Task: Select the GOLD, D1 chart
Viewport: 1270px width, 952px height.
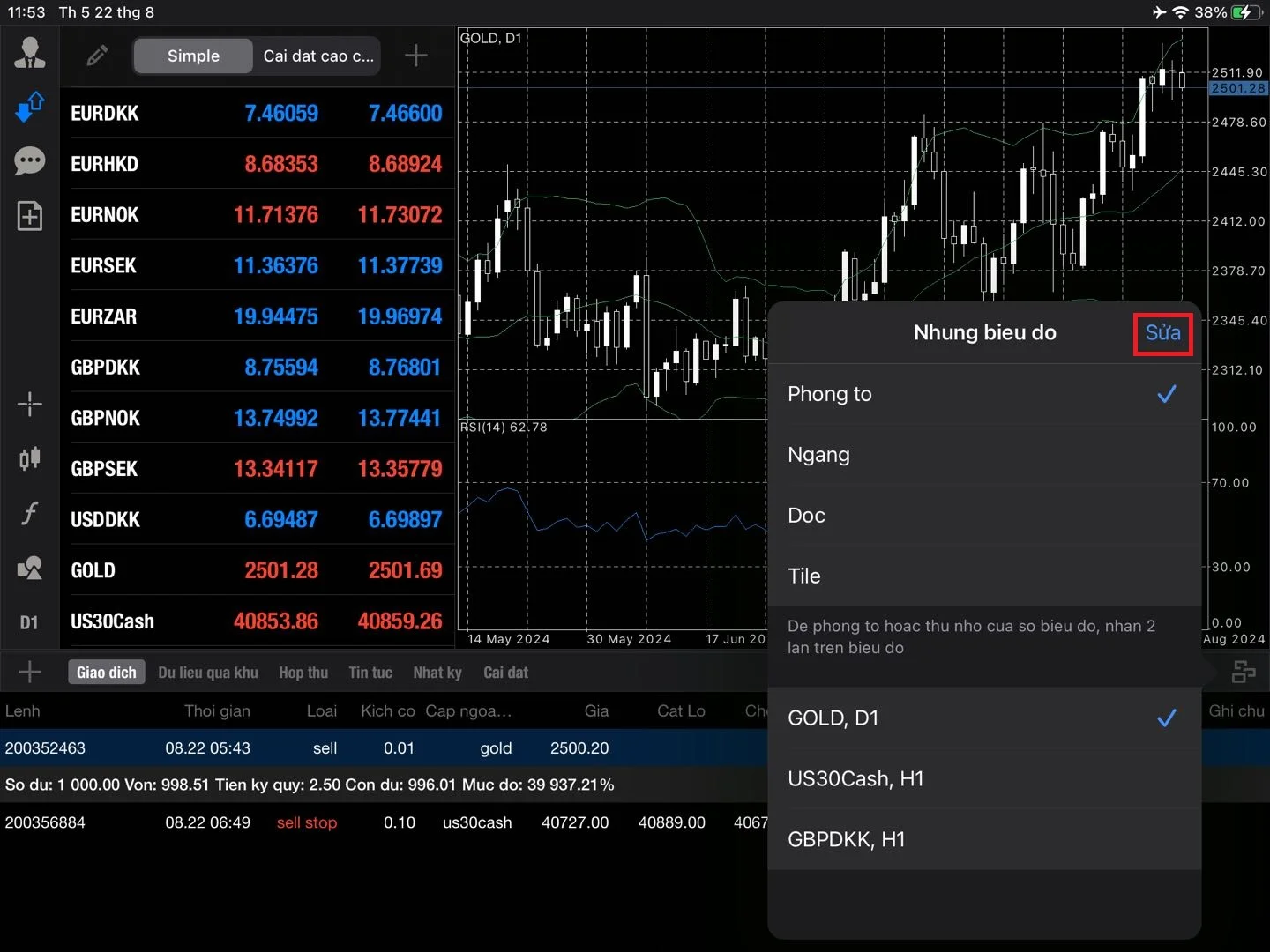Action: coord(984,718)
